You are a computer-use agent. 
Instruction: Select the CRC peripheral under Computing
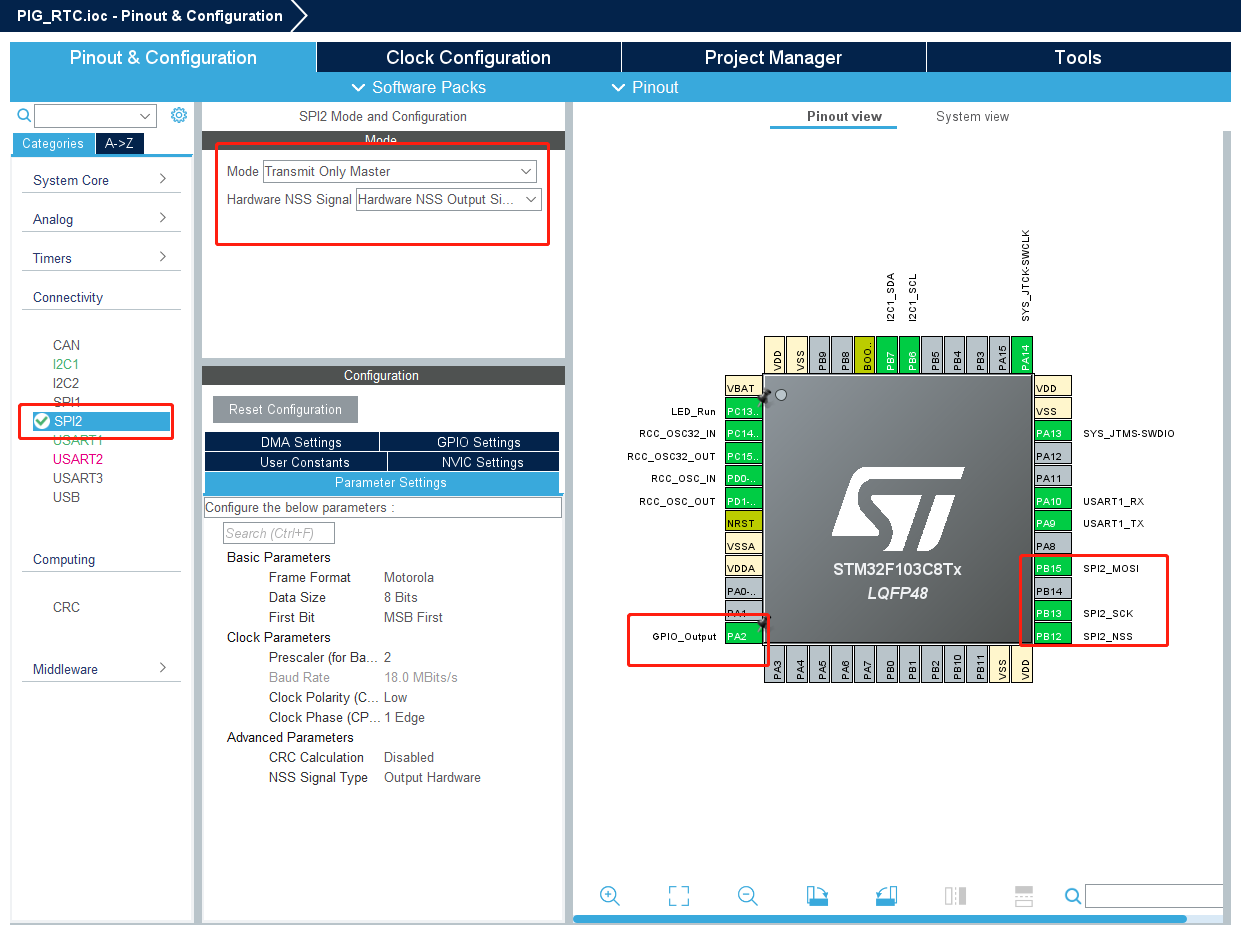(x=66, y=607)
